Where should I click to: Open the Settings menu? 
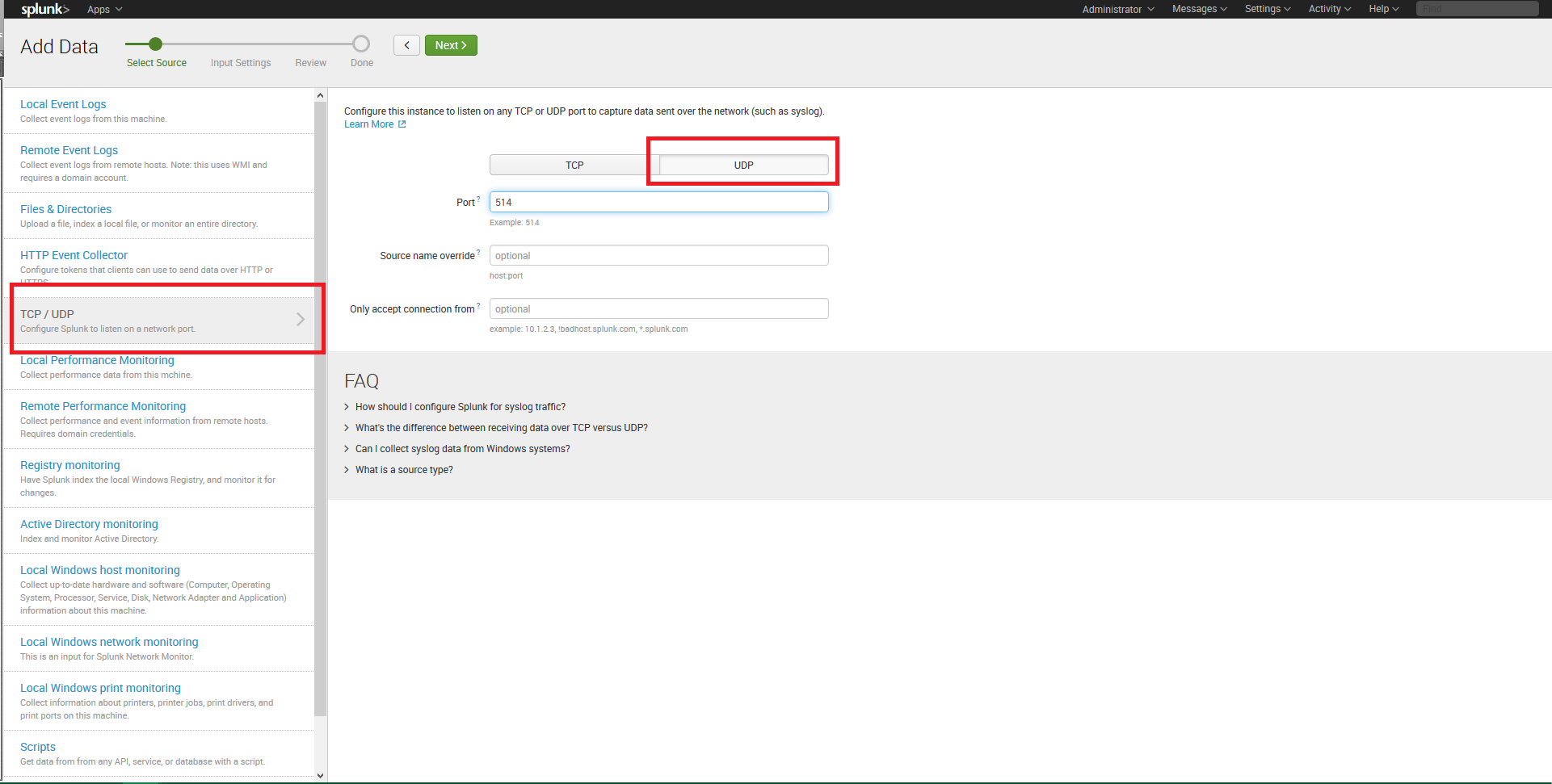[1267, 9]
